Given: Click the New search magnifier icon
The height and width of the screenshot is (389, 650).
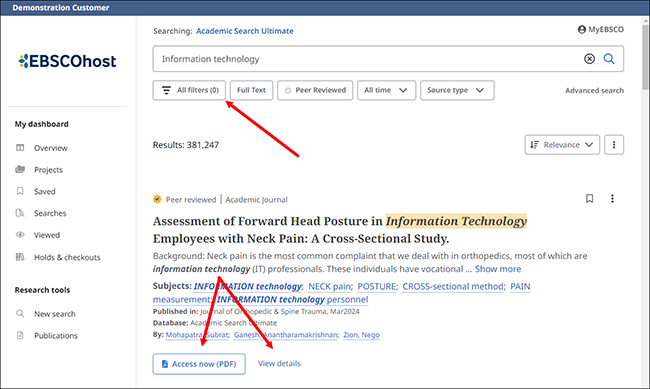Looking at the screenshot, I should [20, 313].
